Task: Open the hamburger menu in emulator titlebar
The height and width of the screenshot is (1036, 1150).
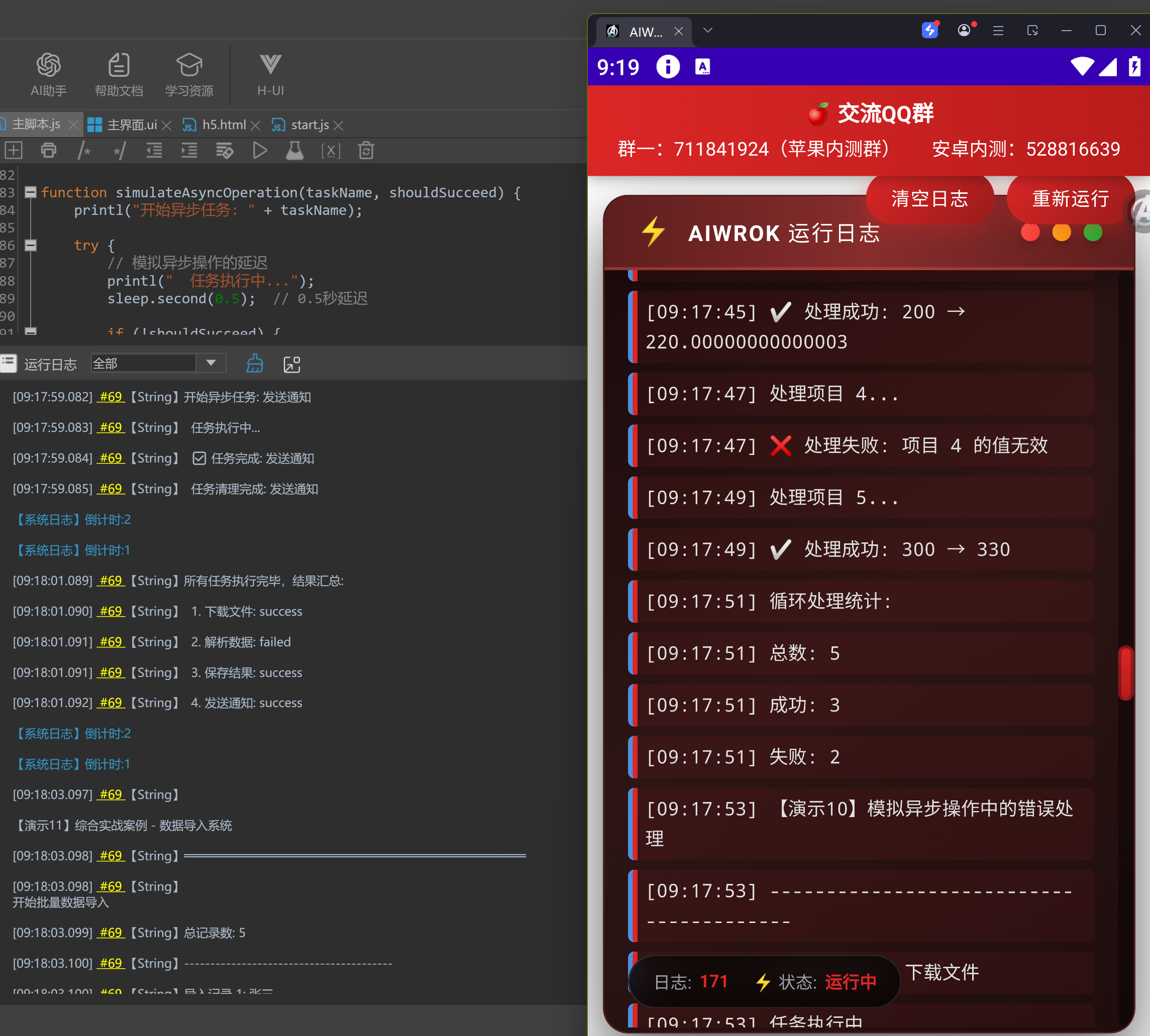Action: click(998, 31)
